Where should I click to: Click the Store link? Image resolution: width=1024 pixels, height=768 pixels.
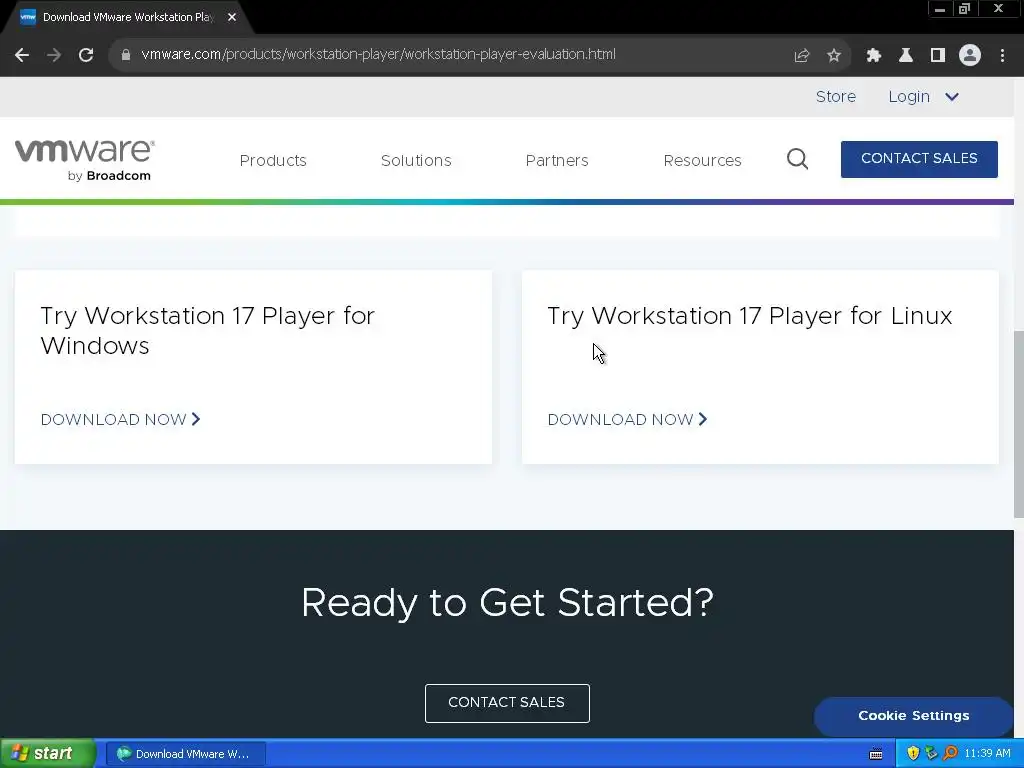[x=835, y=97]
